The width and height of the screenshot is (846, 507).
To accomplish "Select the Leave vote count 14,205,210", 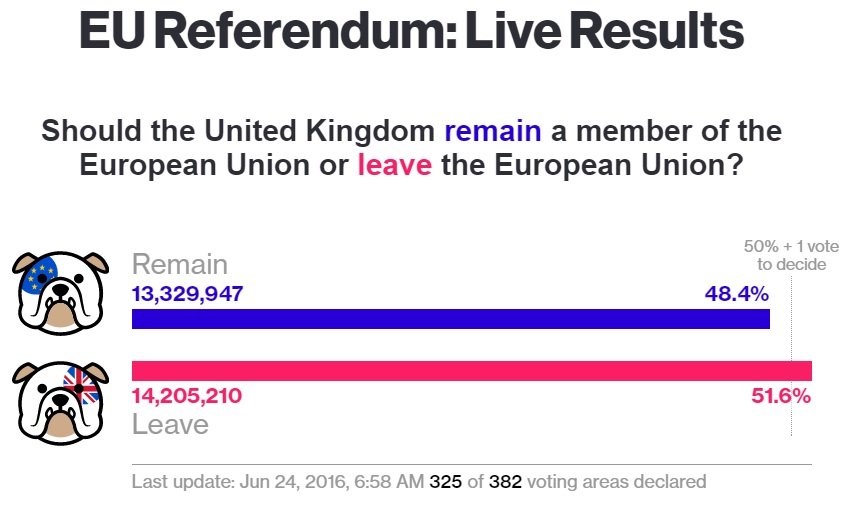I will coord(187,396).
